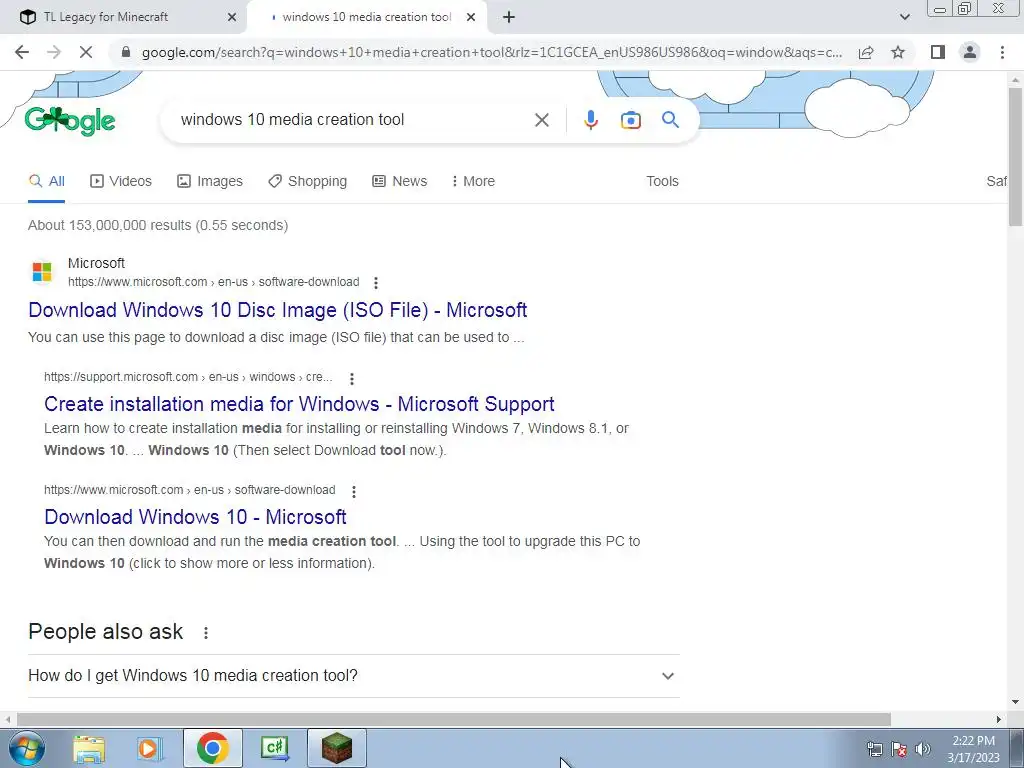Open the More search filters menu
Screen dimensions: 1024x768
pyautogui.click(x=473, y=182)
